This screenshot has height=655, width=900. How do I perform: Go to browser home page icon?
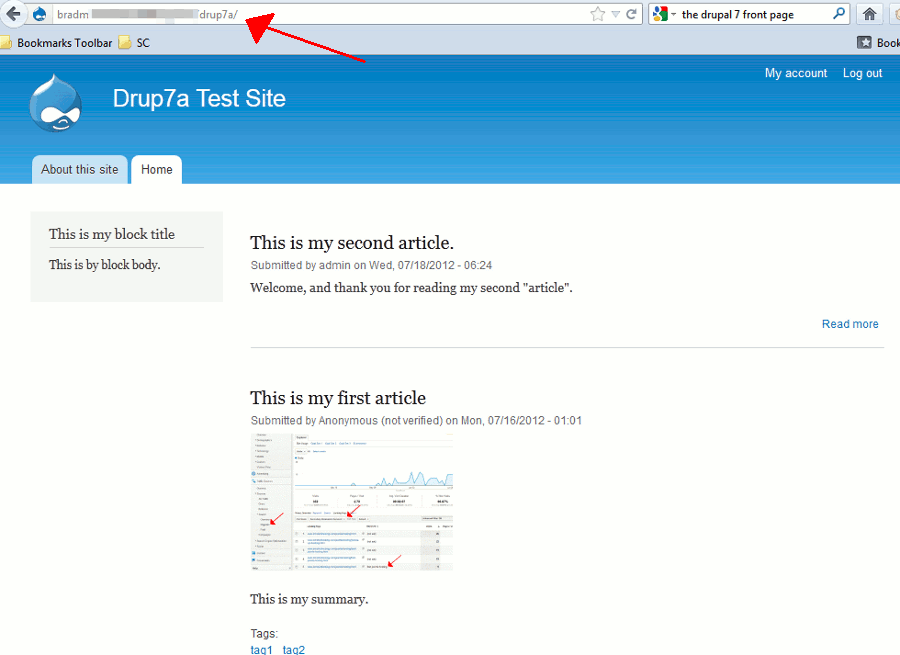(870, 14)
